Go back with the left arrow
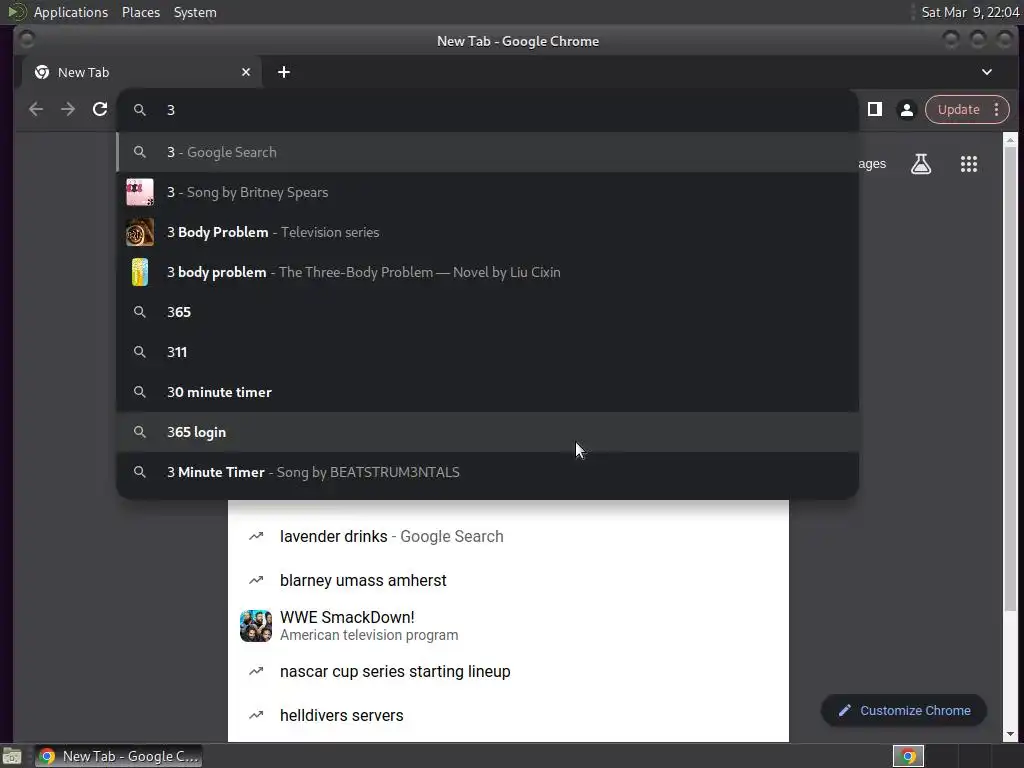Screen dimensions: 1024x768 (x=36, y=109)
